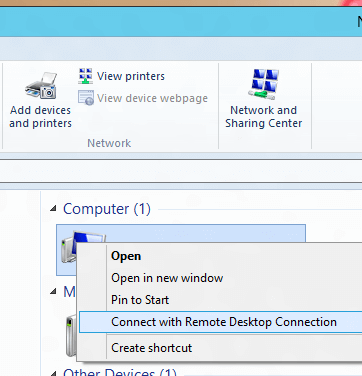Viewport: 362px width, 376px height.
Task: Click the Other Devices (1) heading
Action: coord(120,372)
